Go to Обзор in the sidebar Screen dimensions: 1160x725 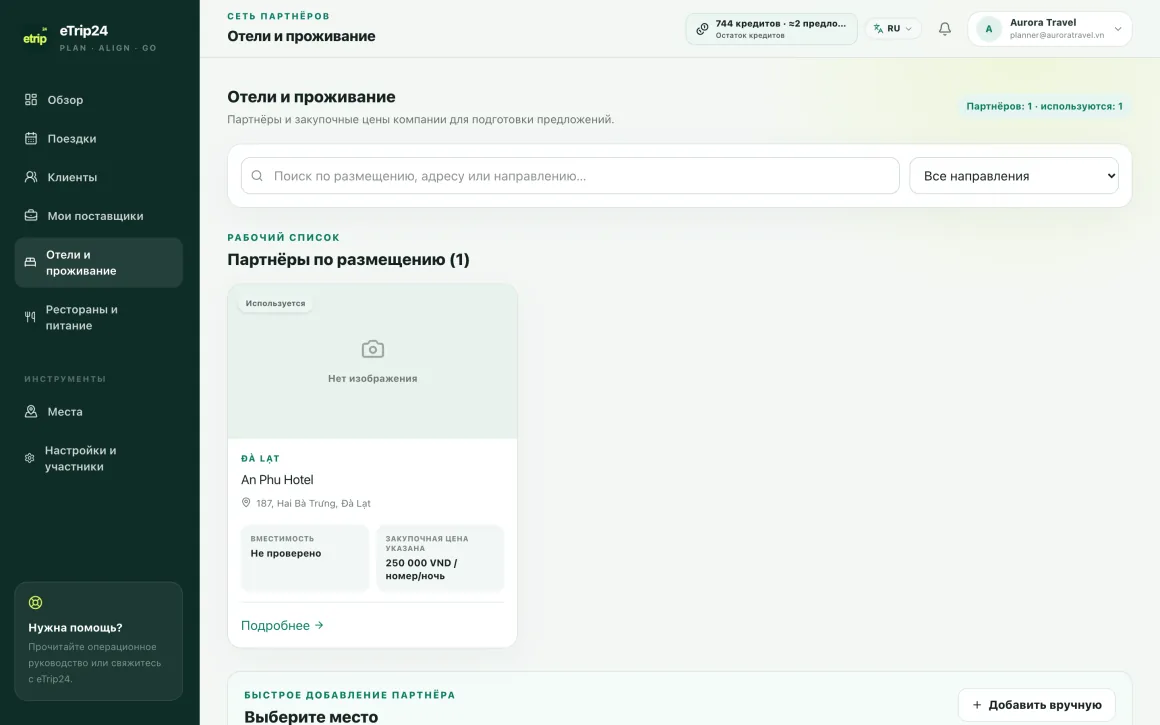click(98, 100)
